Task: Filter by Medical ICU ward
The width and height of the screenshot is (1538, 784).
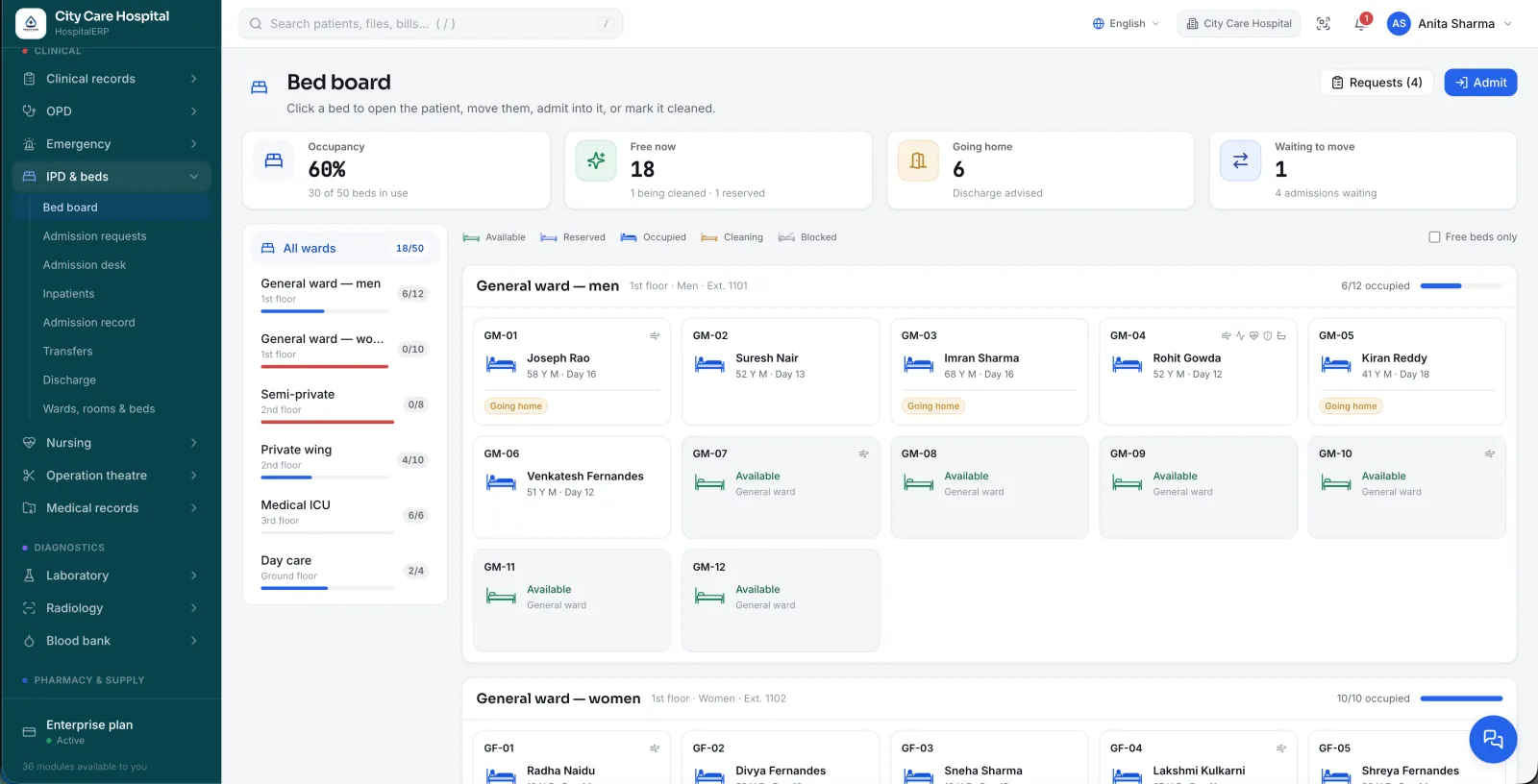Action: click(345, 514)
